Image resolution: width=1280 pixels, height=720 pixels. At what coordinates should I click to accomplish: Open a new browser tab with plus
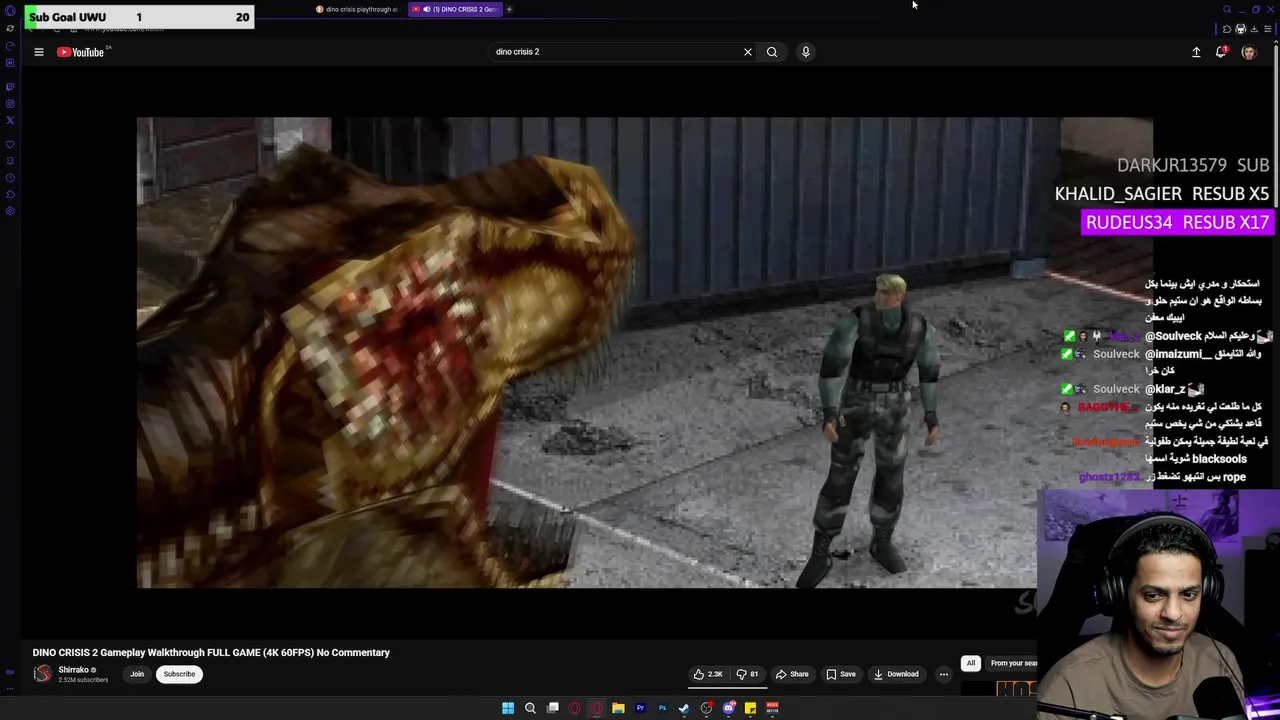pyautogui.click(x=509, y=9)
